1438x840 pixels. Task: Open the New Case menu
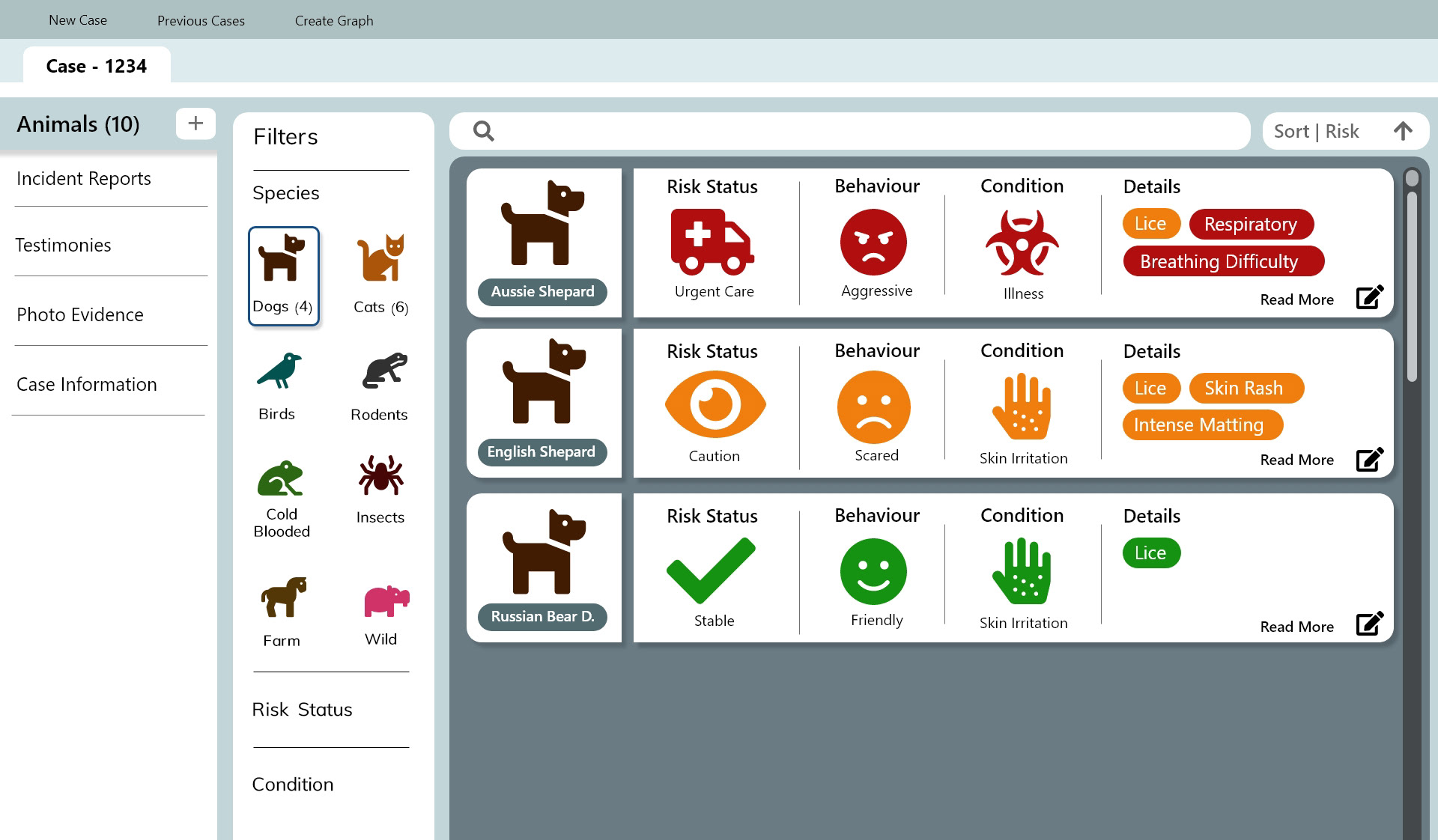(78, 20)
